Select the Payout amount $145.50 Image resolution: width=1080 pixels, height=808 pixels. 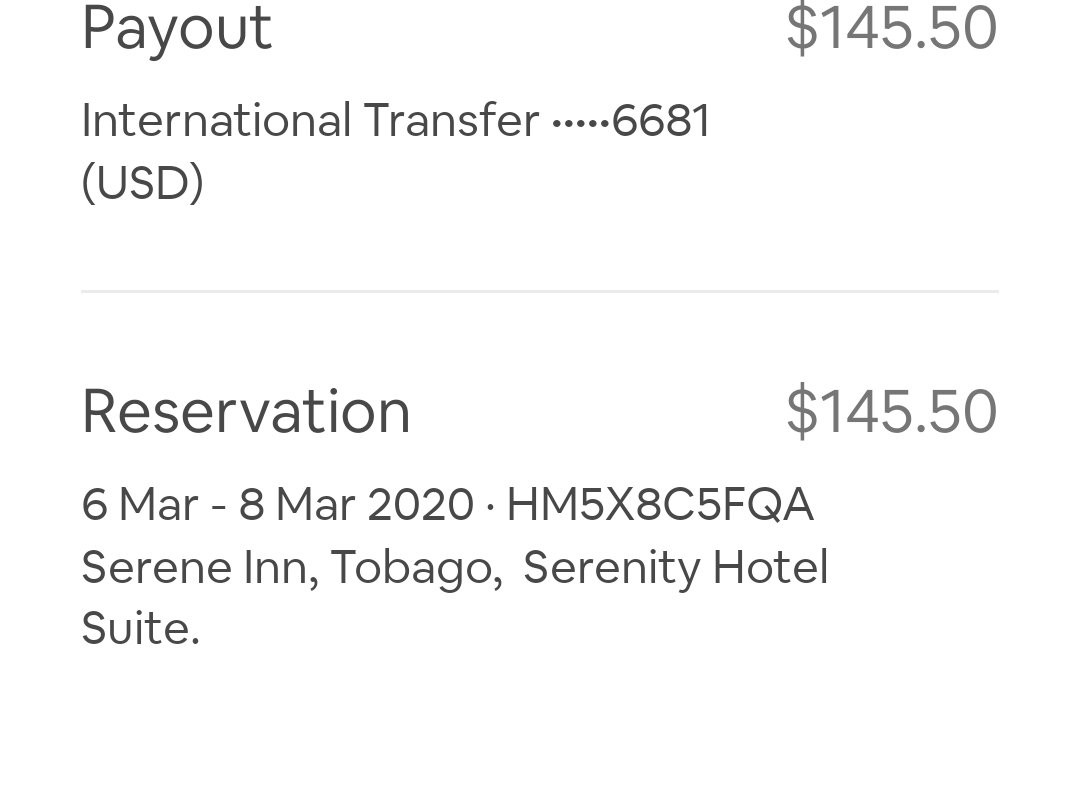pos(891,28)
